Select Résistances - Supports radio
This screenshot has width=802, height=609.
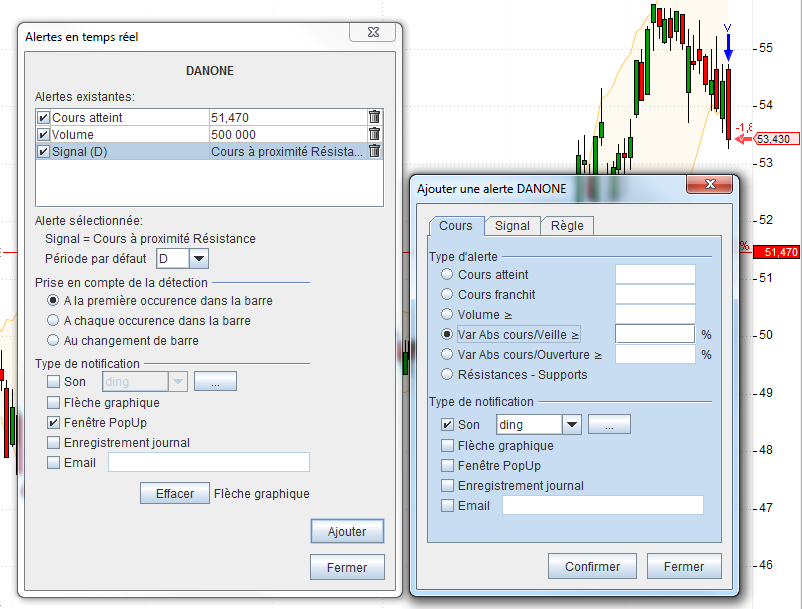(x=447, y=374)
